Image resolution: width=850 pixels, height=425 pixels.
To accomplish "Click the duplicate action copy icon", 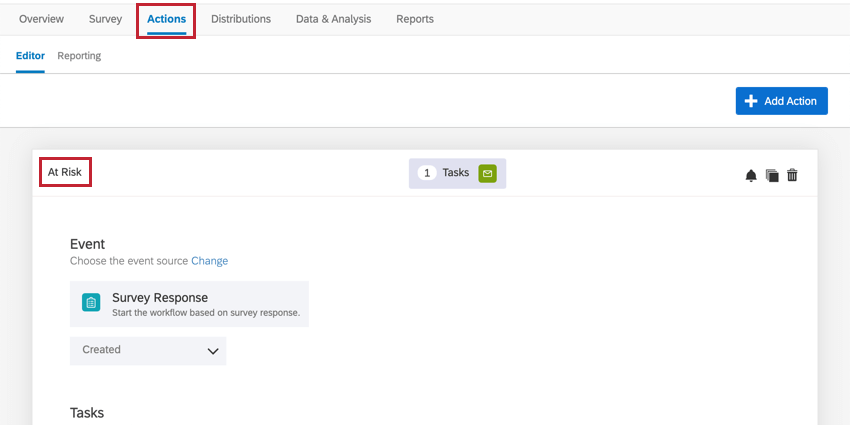I will click(772, 175).
